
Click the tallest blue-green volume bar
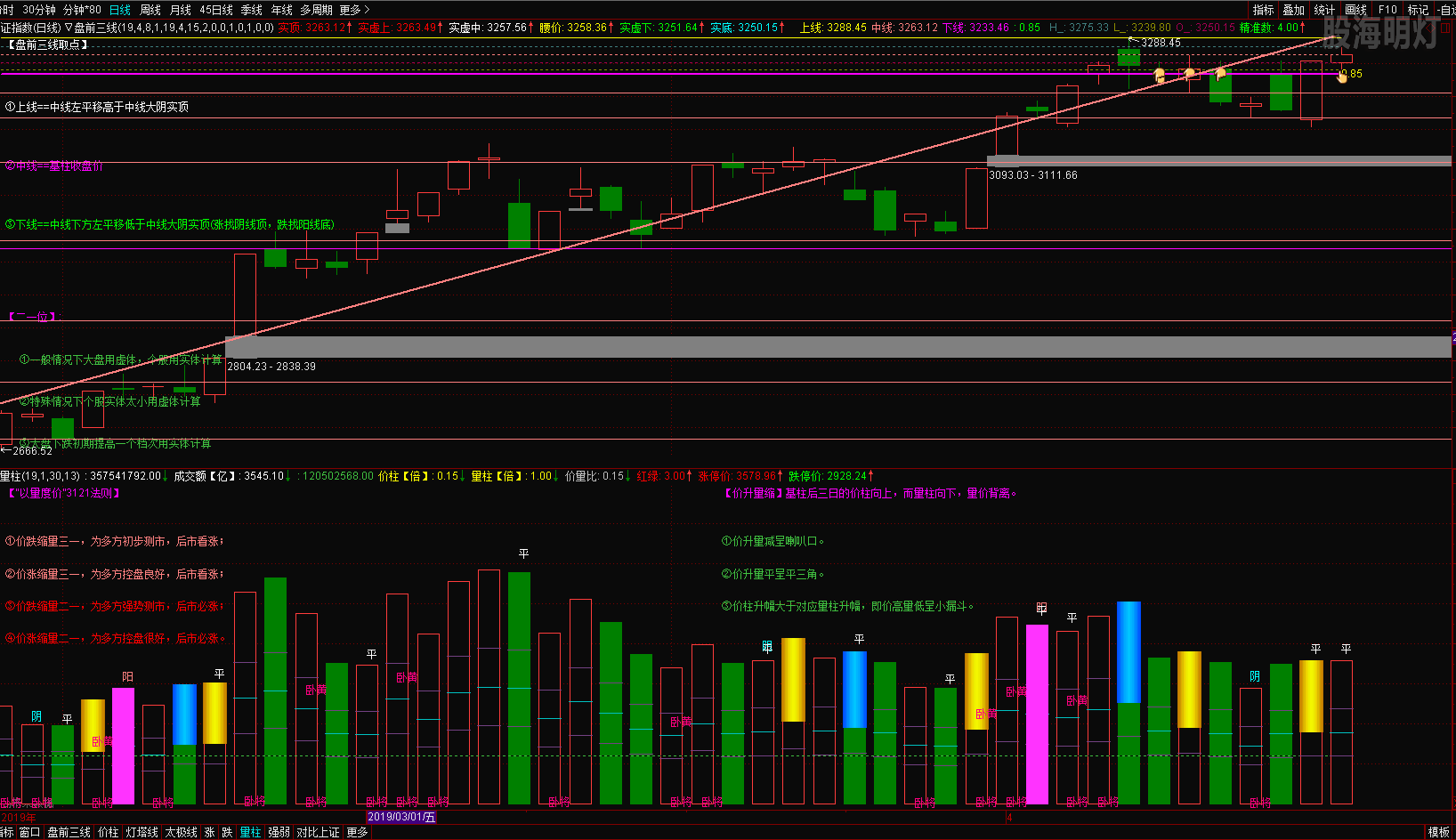1128,703
